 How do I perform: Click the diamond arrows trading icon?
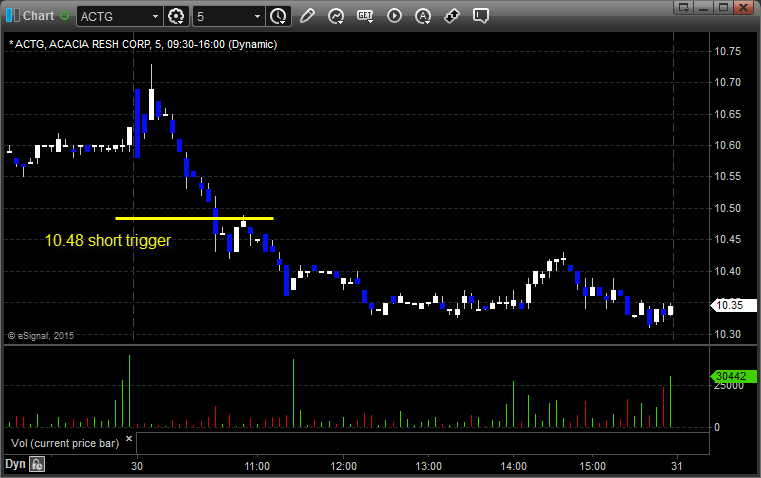coord(452,16)
